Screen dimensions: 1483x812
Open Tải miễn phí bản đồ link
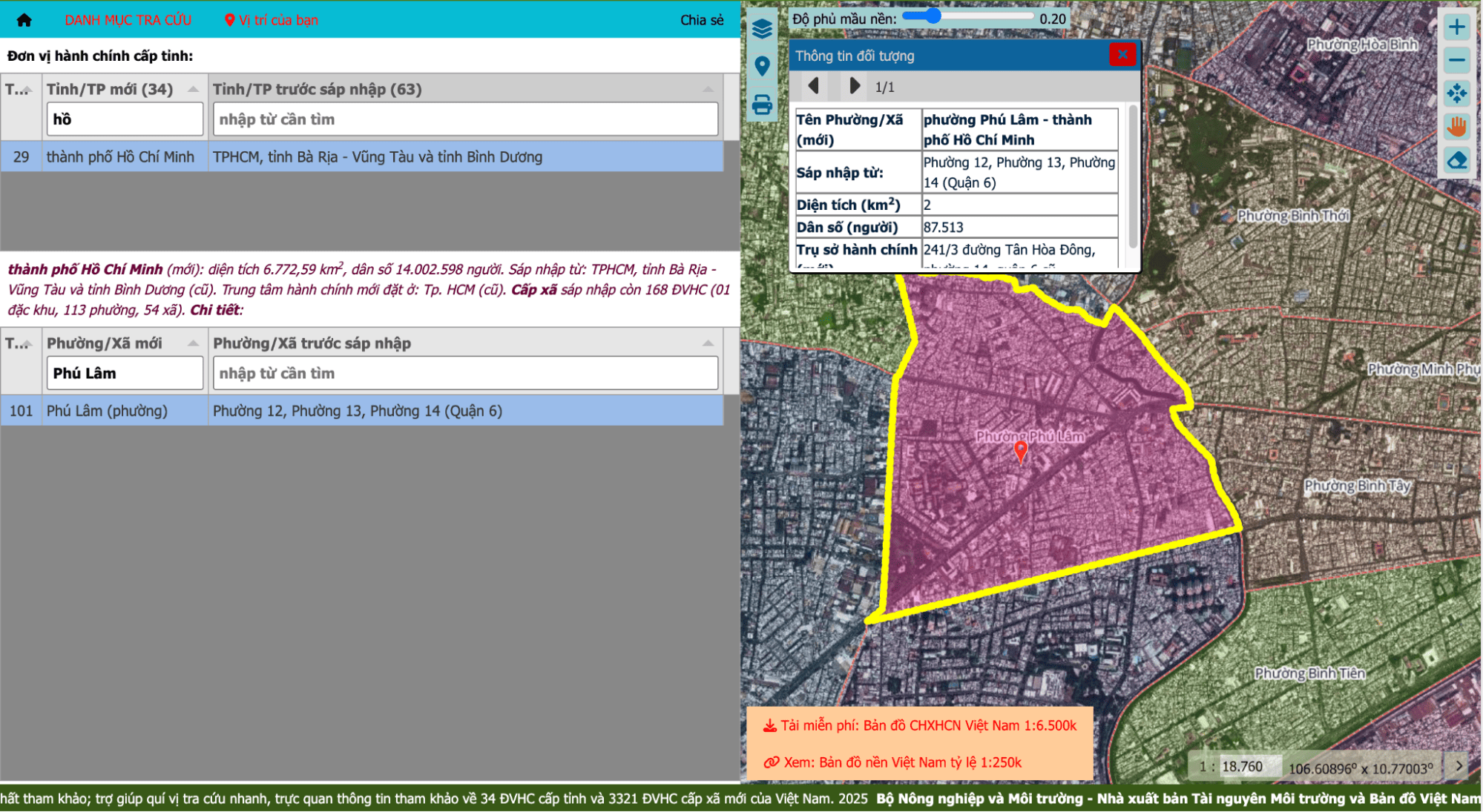coord(920,726)
